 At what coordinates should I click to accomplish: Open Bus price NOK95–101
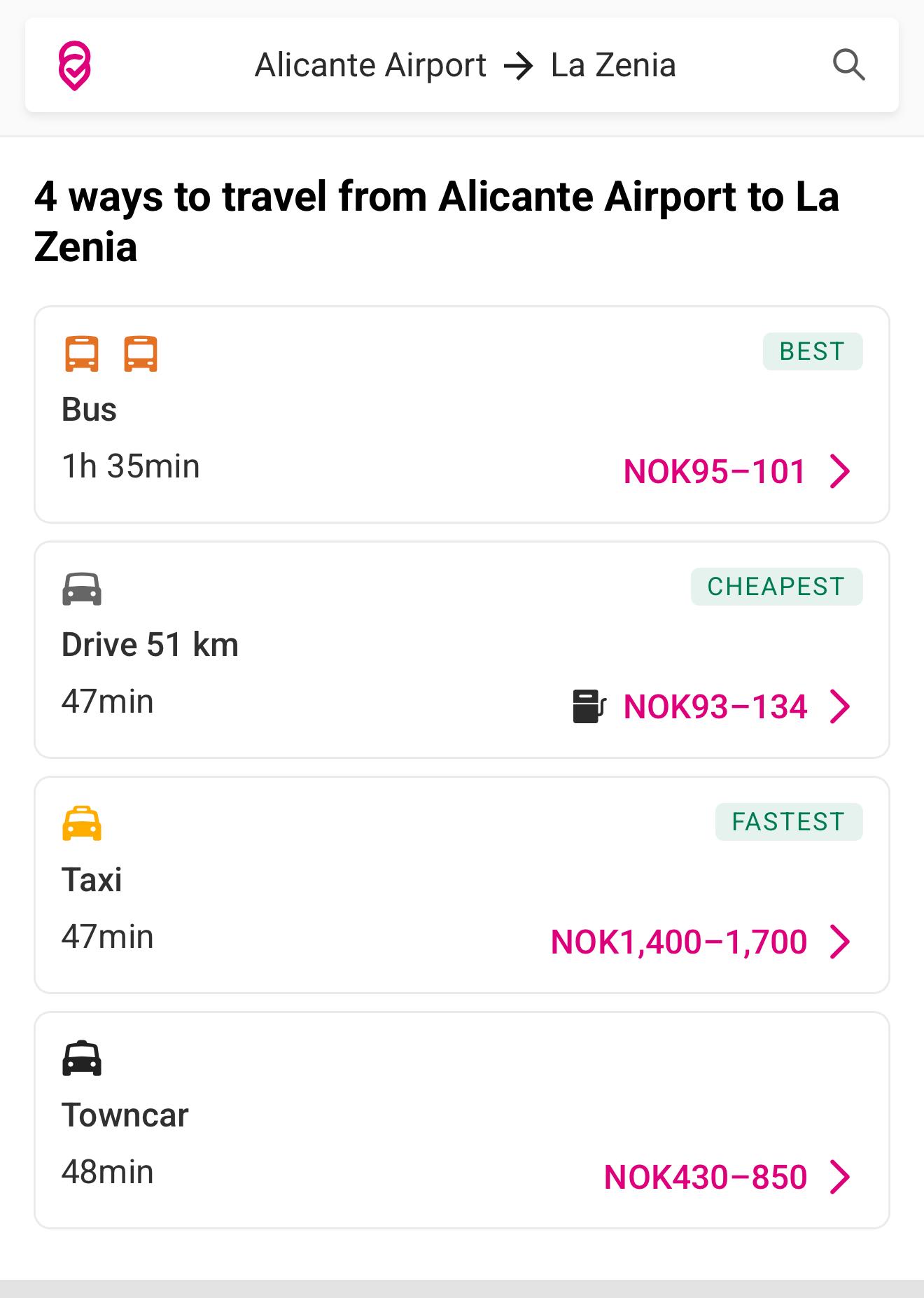tap(715, 471)
